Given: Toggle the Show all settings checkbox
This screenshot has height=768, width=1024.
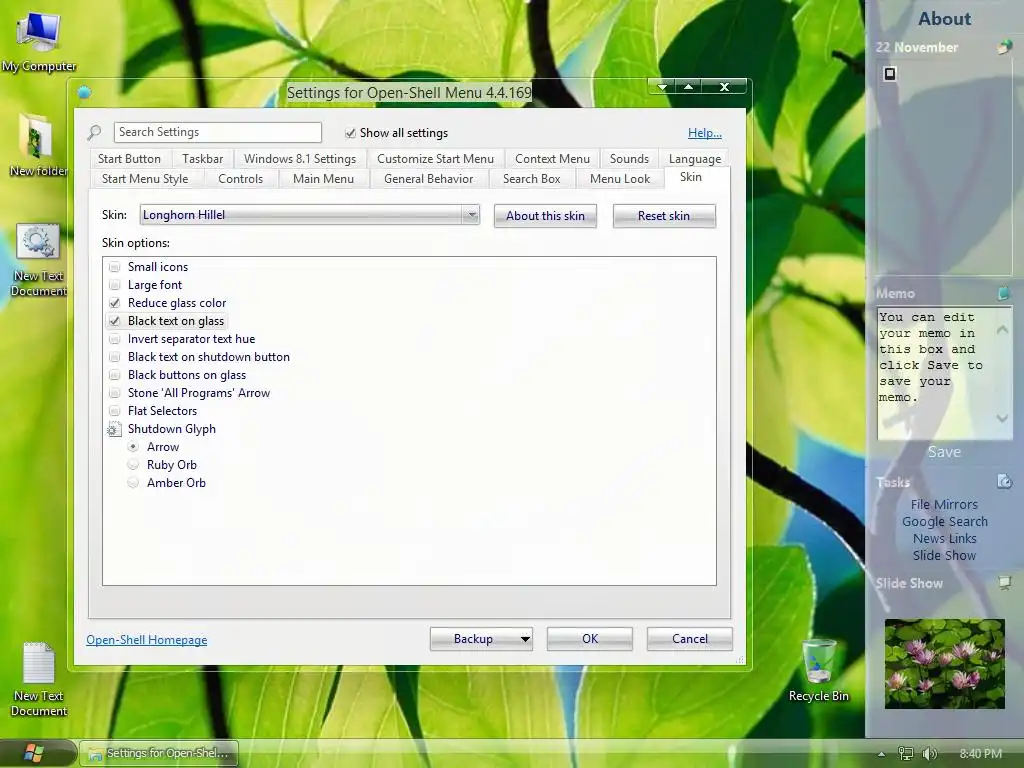Looking at the screenshot, I should point(350,133).
